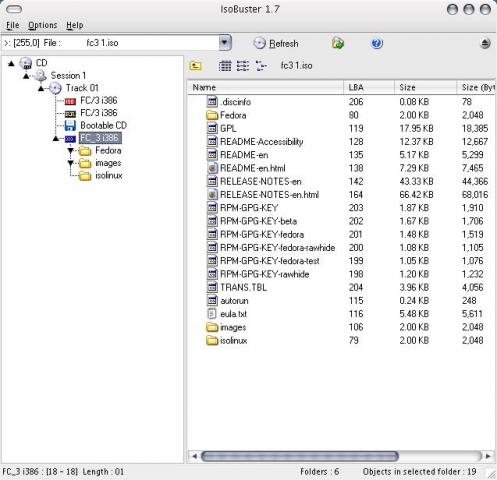Select the RELEASE-NOTES-en.html file icon
The width and height of the screenshot is (497, 480).
212,194
